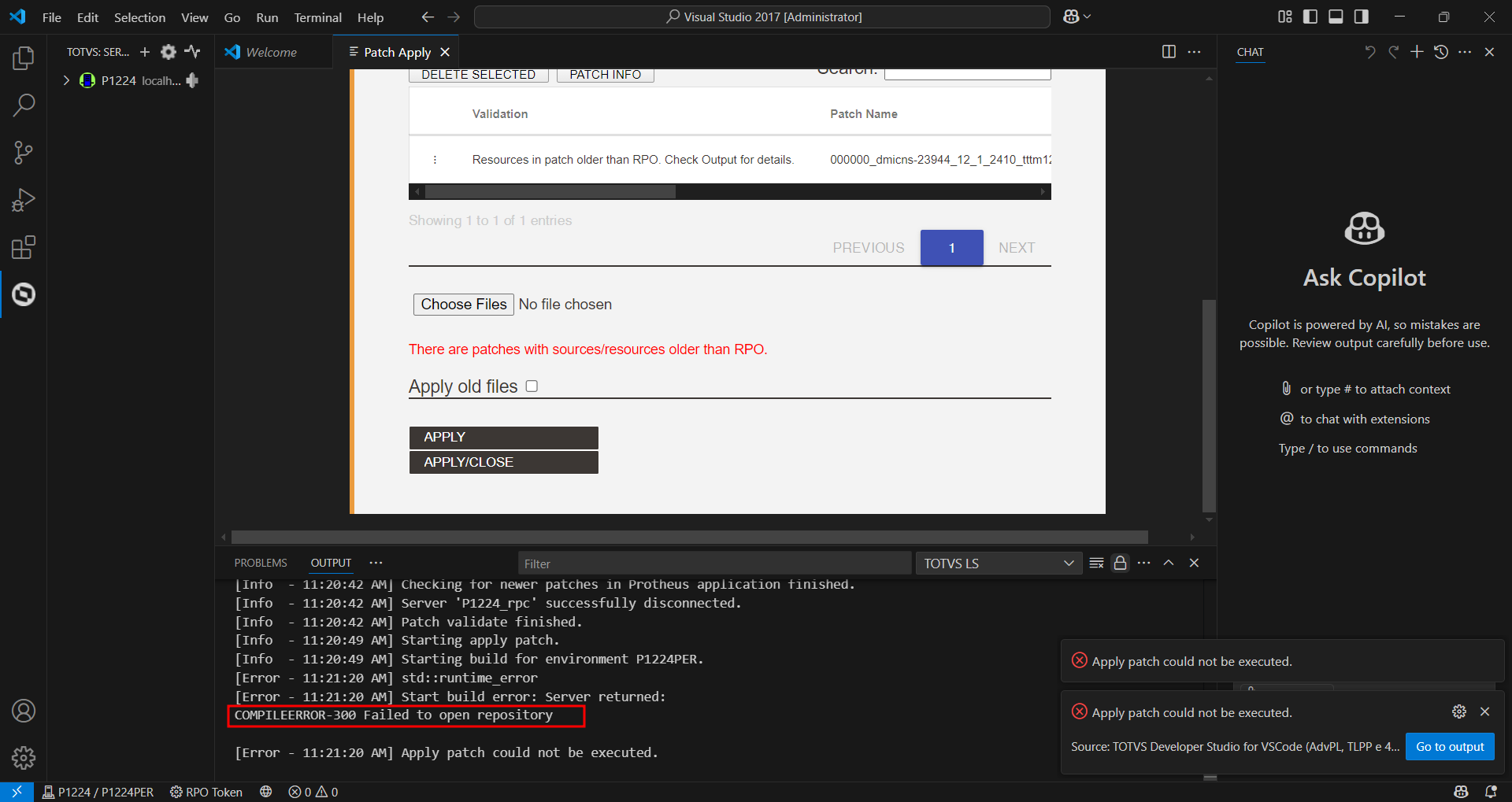Open the Terminal menu

click(317, 17)
